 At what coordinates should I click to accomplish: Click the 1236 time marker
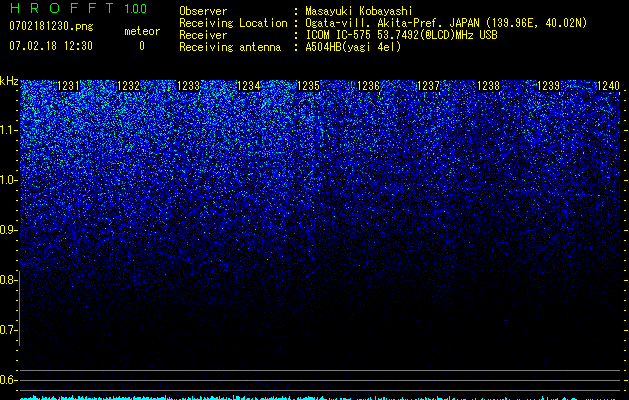click(368, 86)
